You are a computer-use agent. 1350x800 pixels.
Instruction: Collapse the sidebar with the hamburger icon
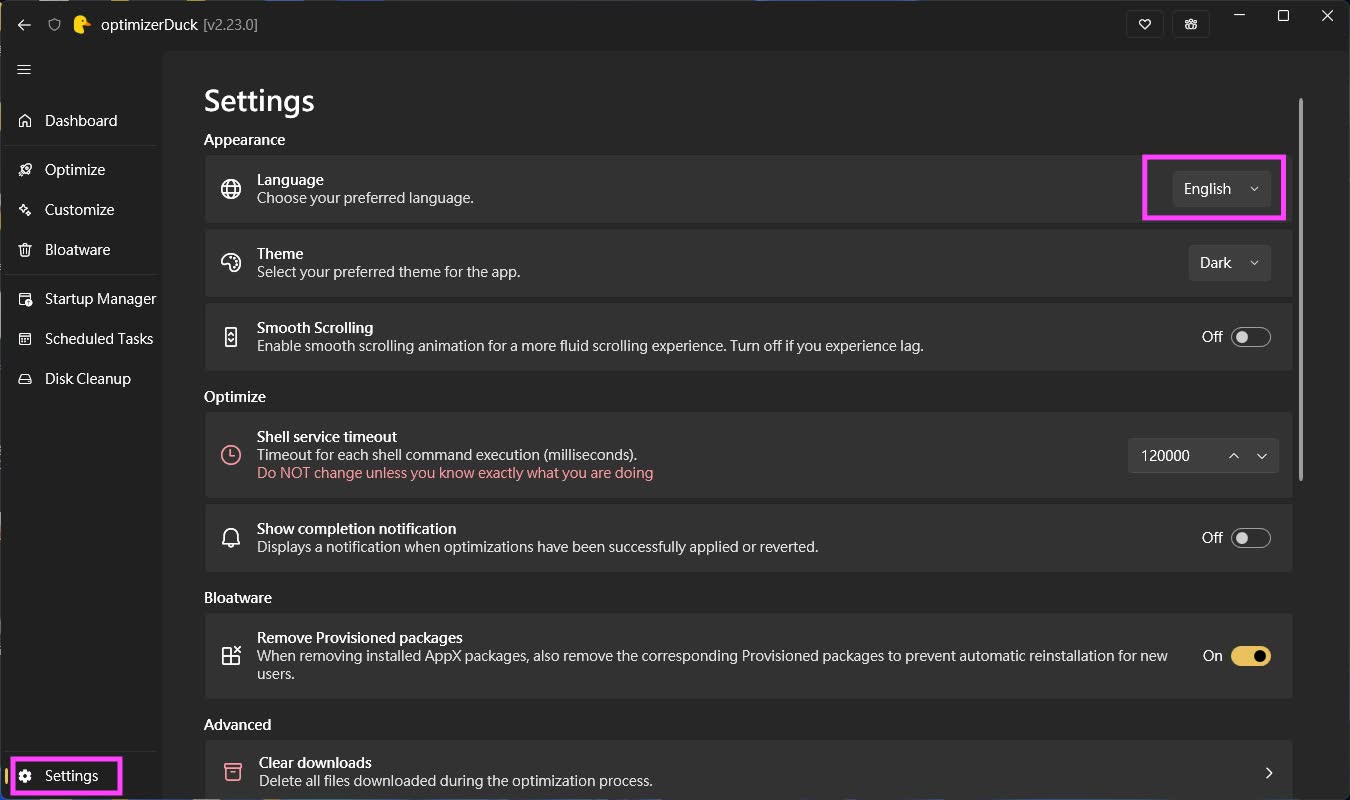(x=24, y=70)
